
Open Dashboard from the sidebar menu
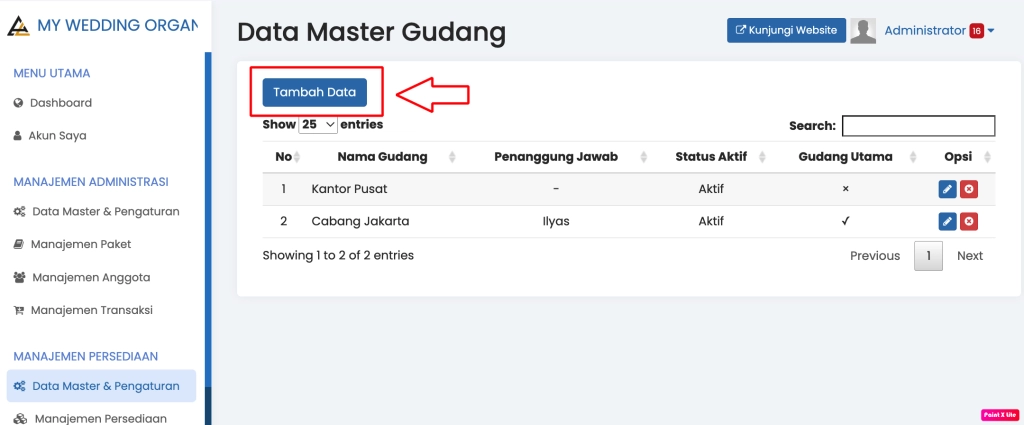60,103
